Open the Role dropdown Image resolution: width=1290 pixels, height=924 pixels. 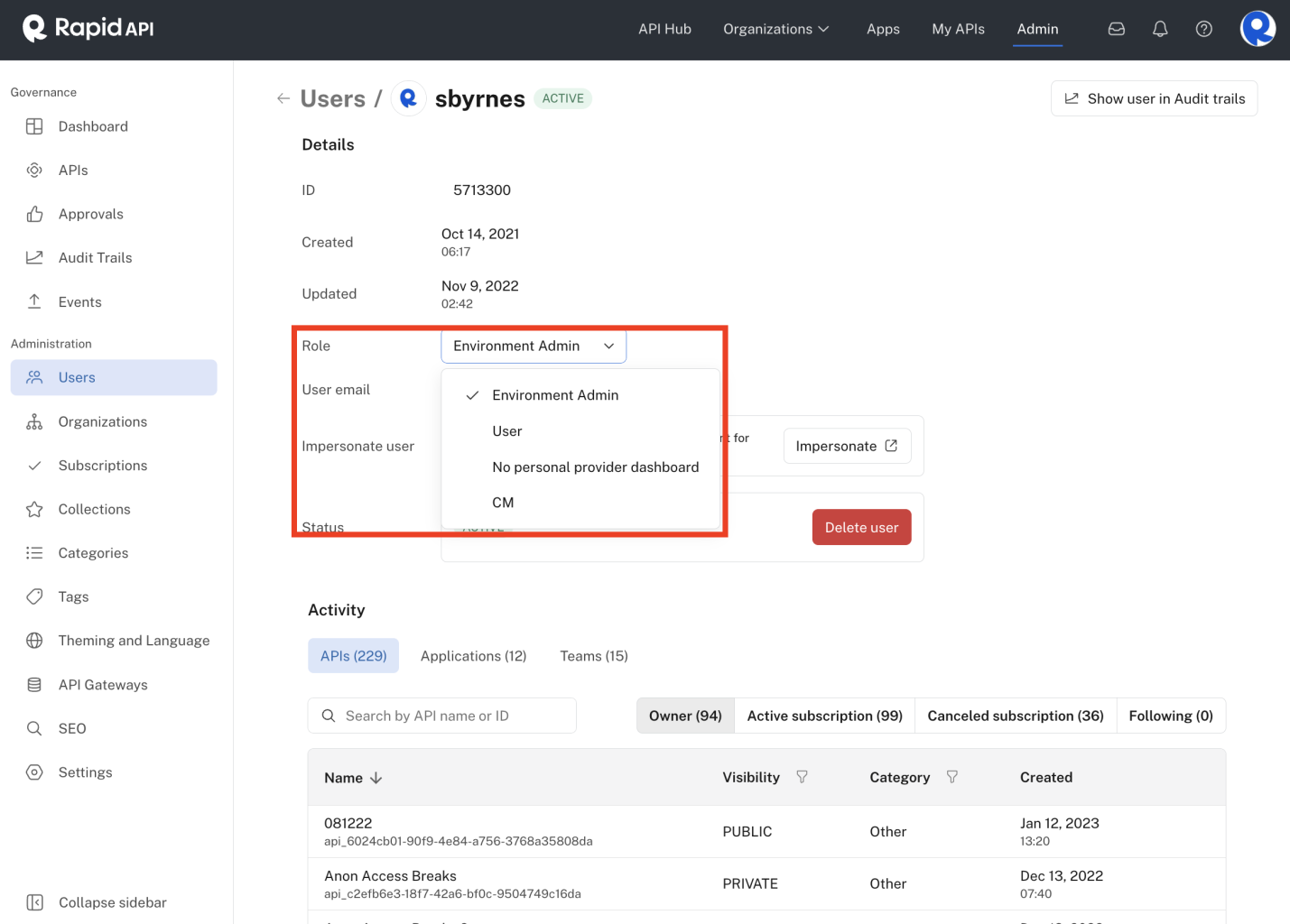[534, 346]
